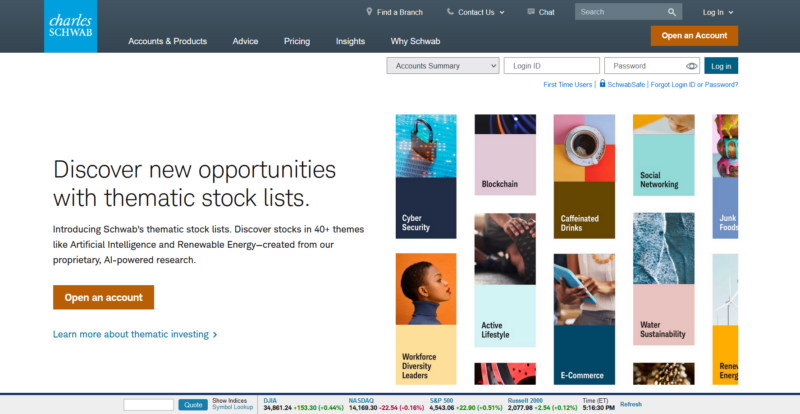Open the Junk Foods theme card
Screen dimensions: 800x414
pyautogui.click(x=725, y=177)
